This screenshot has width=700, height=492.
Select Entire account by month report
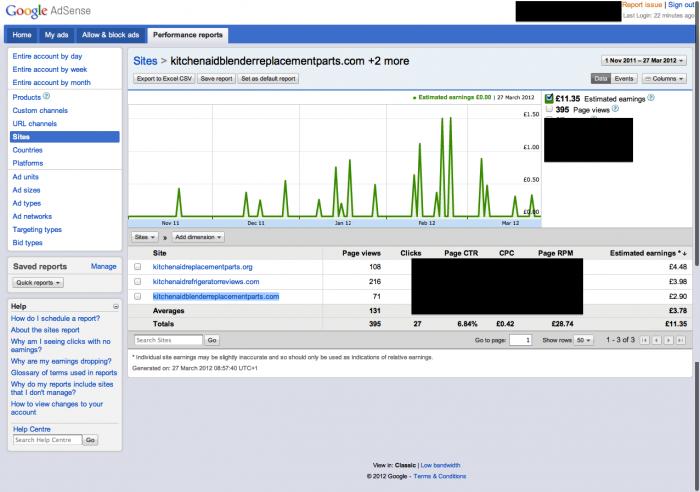click(x=51, y=83)
